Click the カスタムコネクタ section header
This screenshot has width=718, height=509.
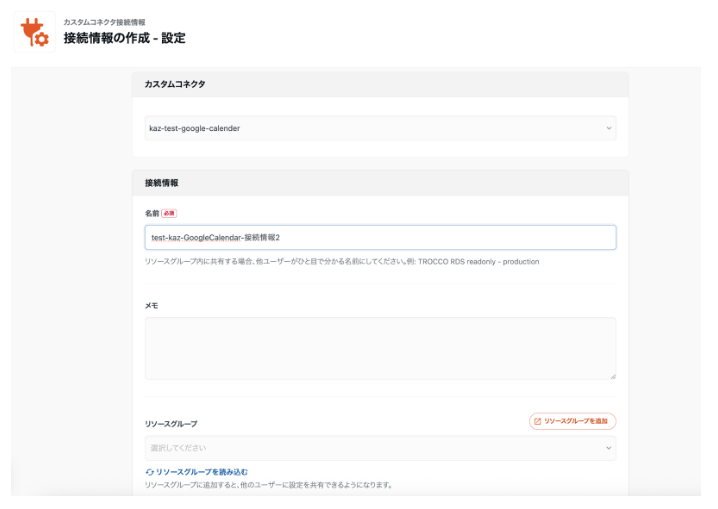(175, 84)
